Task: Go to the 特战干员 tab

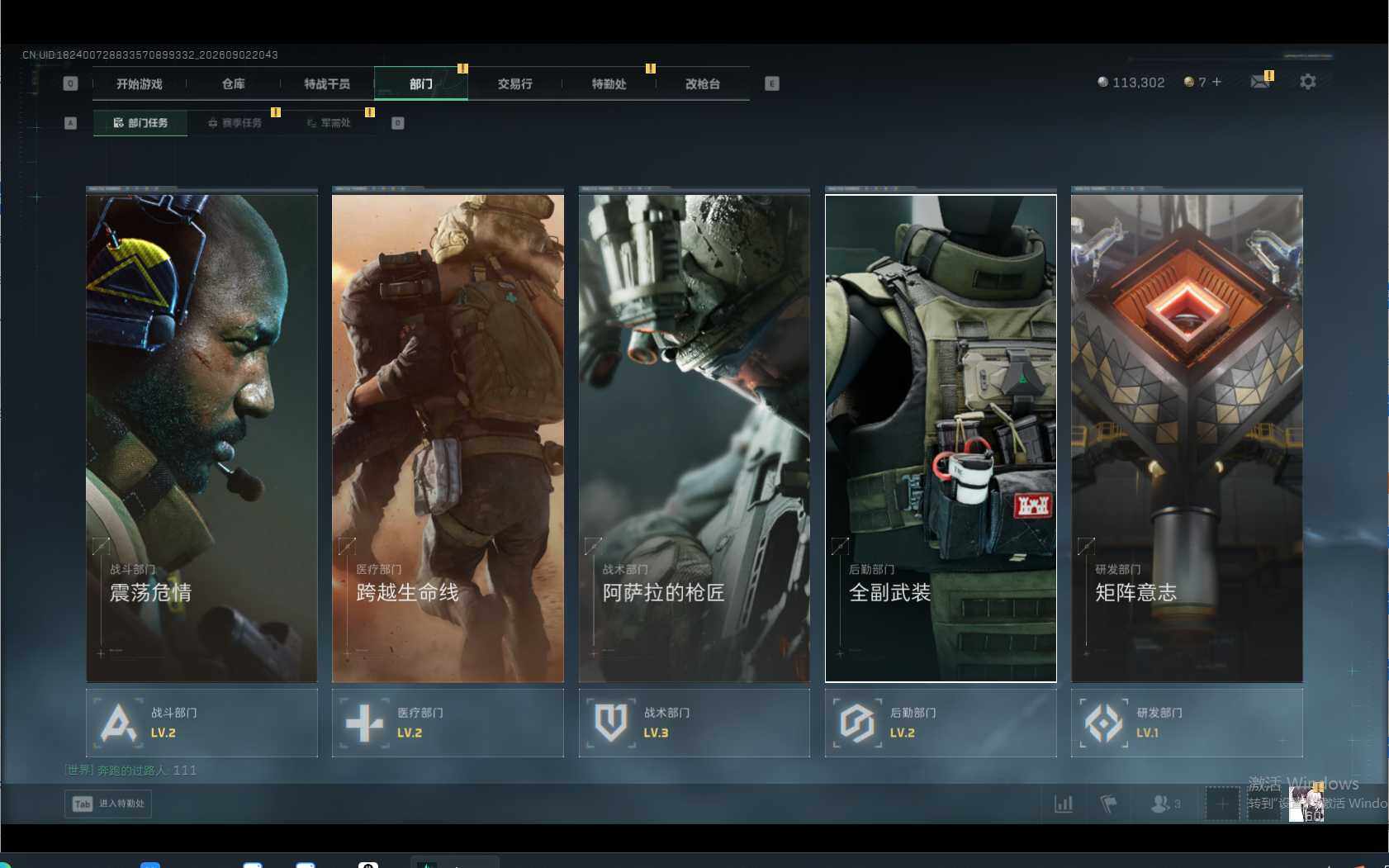Action: pyautogui.click(x=327, y=83)
